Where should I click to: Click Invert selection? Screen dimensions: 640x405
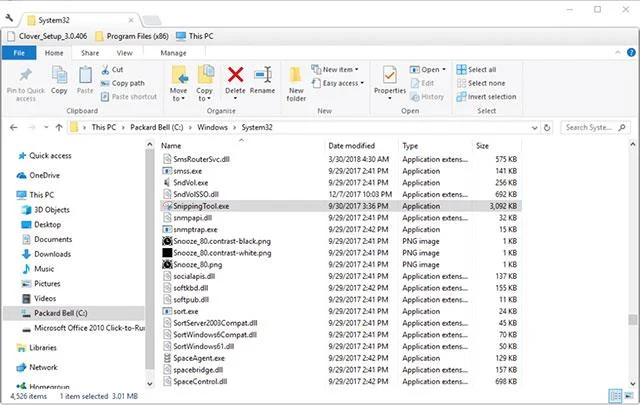click(x=487, y=96)
